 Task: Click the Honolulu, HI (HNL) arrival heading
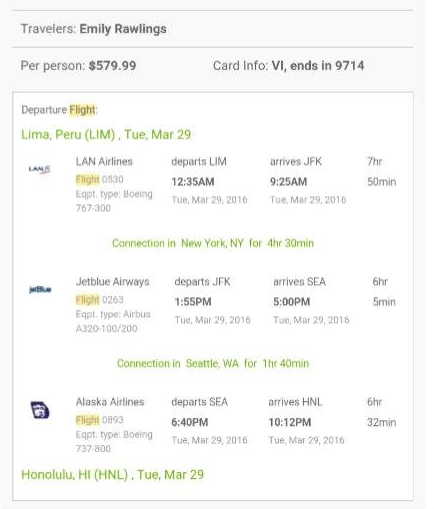112,475
